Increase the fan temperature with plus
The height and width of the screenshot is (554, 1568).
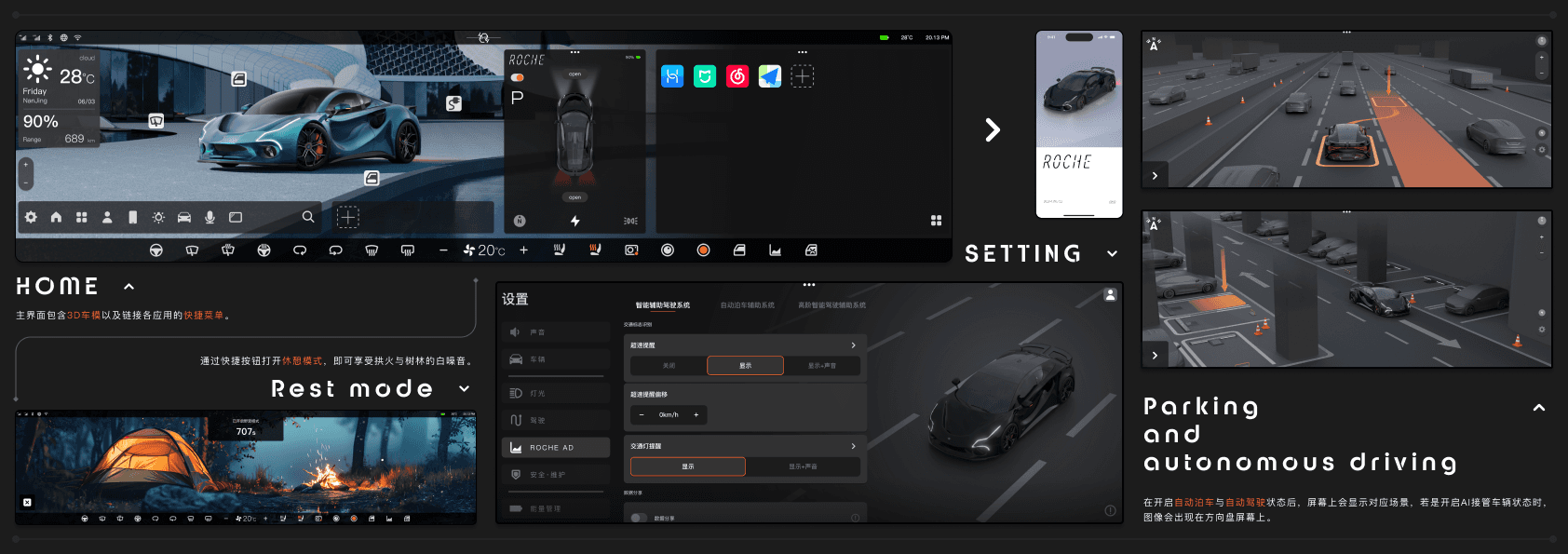[524, 250]
